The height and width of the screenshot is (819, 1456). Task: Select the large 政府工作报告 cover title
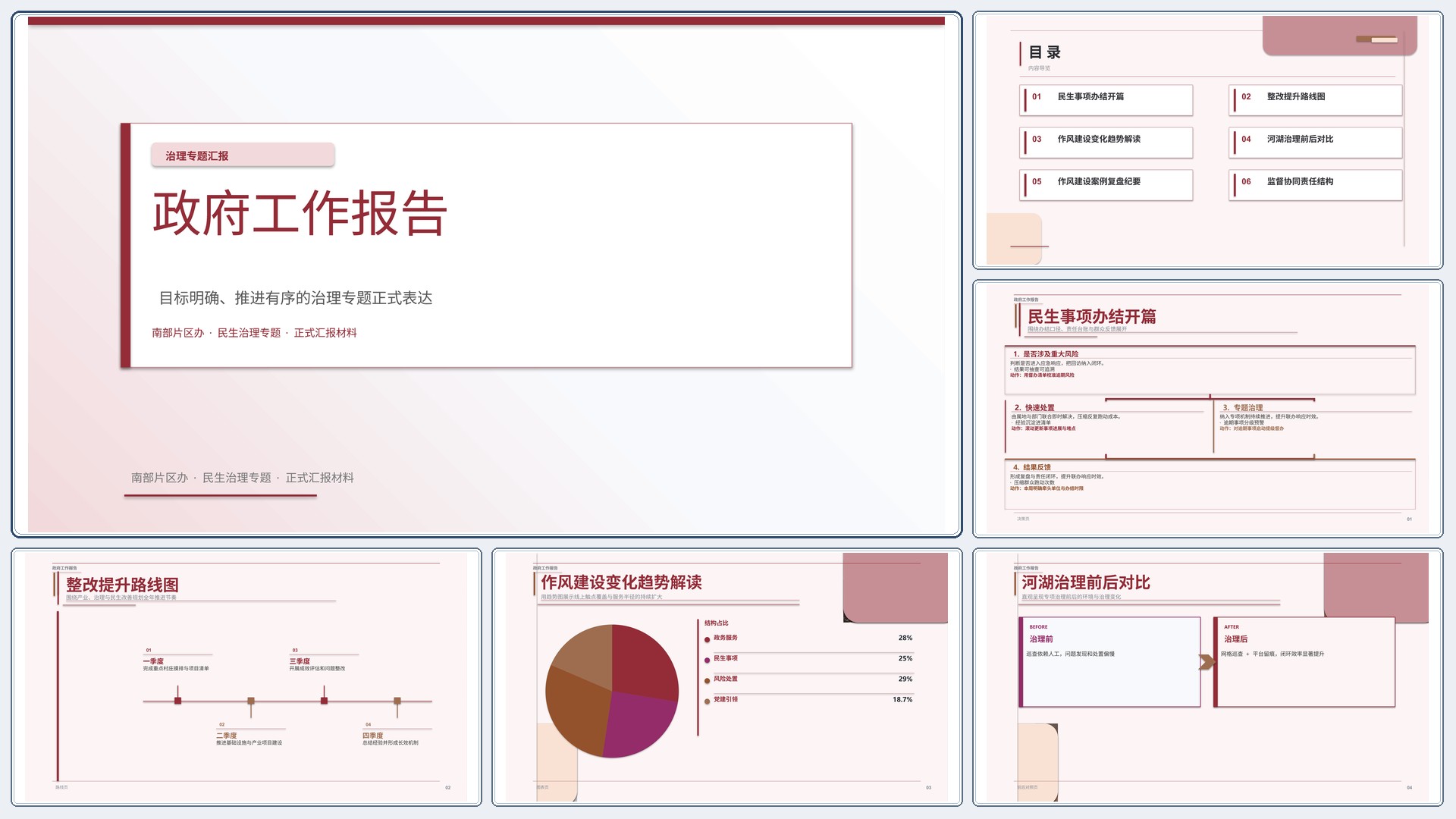300,213
